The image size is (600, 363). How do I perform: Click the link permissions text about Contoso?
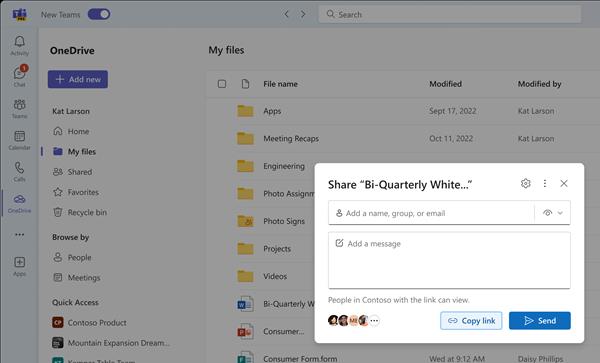coord(399,300)
